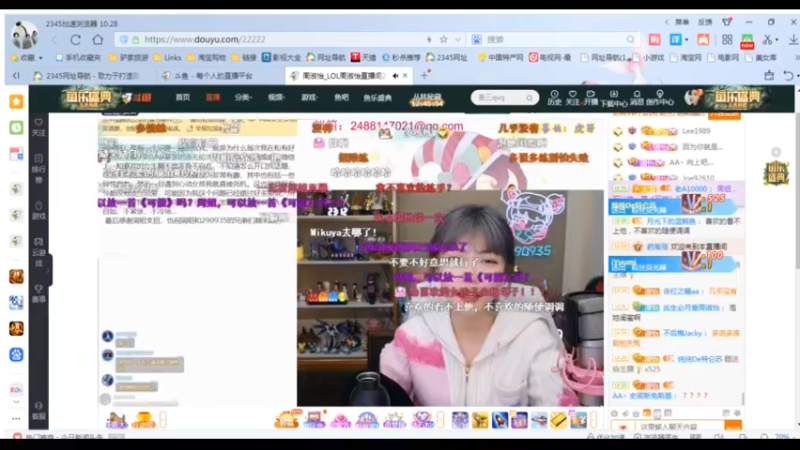The height and width of the screenshot is (450, 800).
Task: Mute the current tab with the speaker icon
Action: tap(395, 76)
